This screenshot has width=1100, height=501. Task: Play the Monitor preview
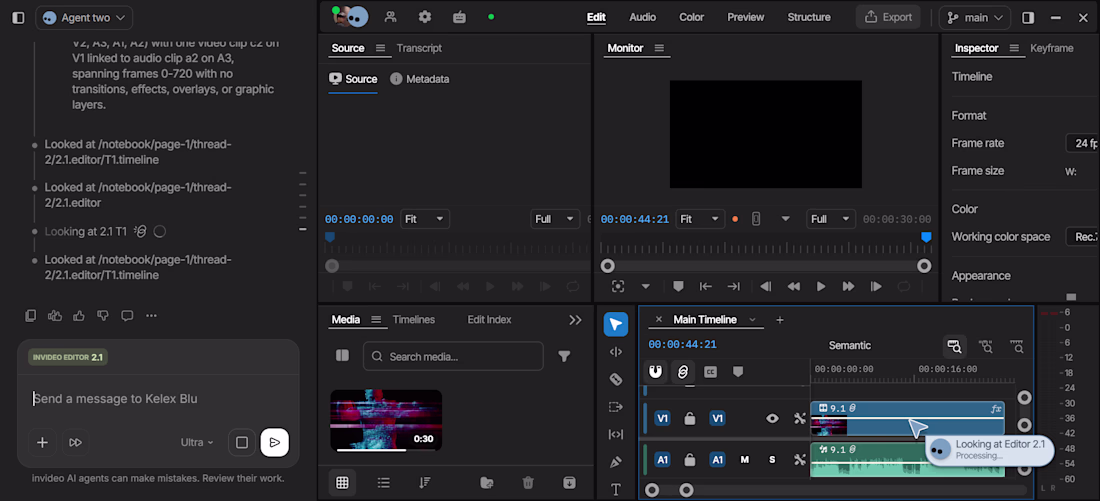tap(821, 286)
